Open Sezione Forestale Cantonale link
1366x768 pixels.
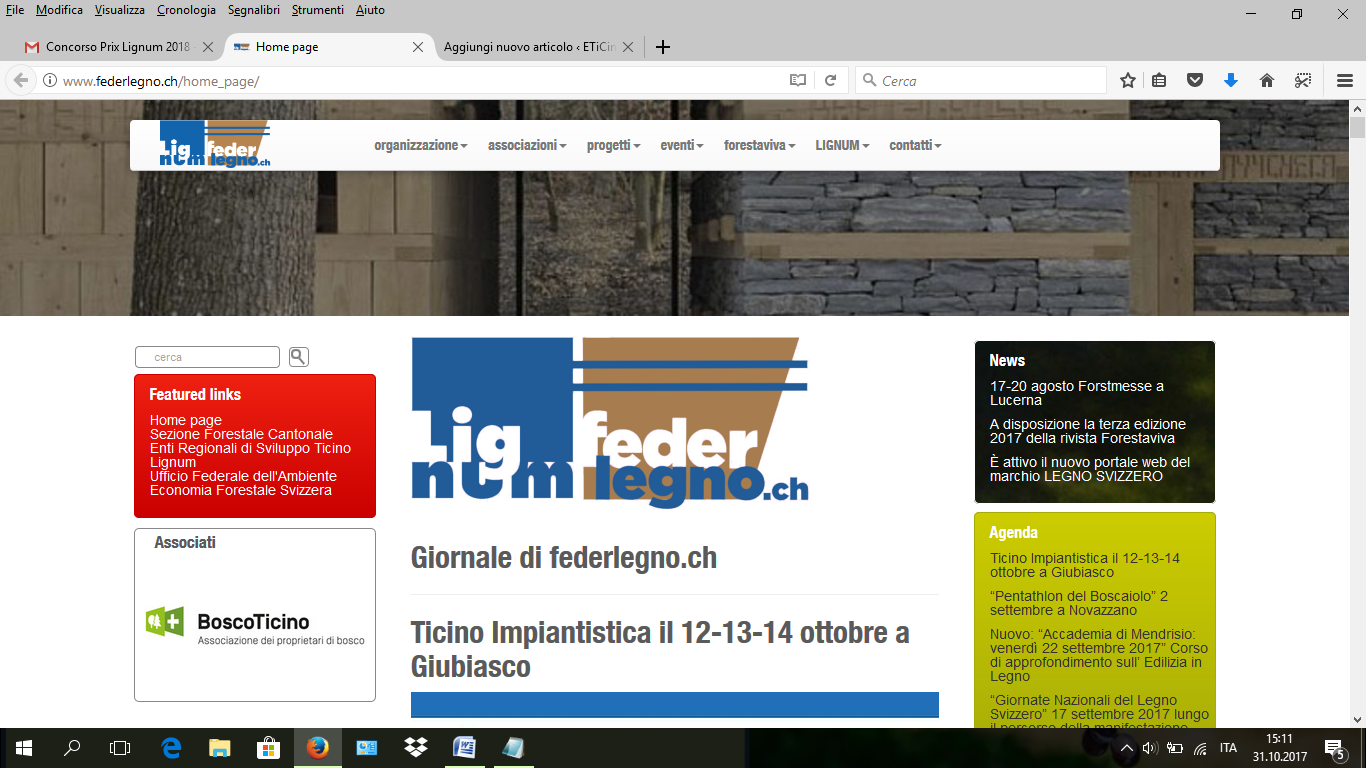(x=241, y=434)
